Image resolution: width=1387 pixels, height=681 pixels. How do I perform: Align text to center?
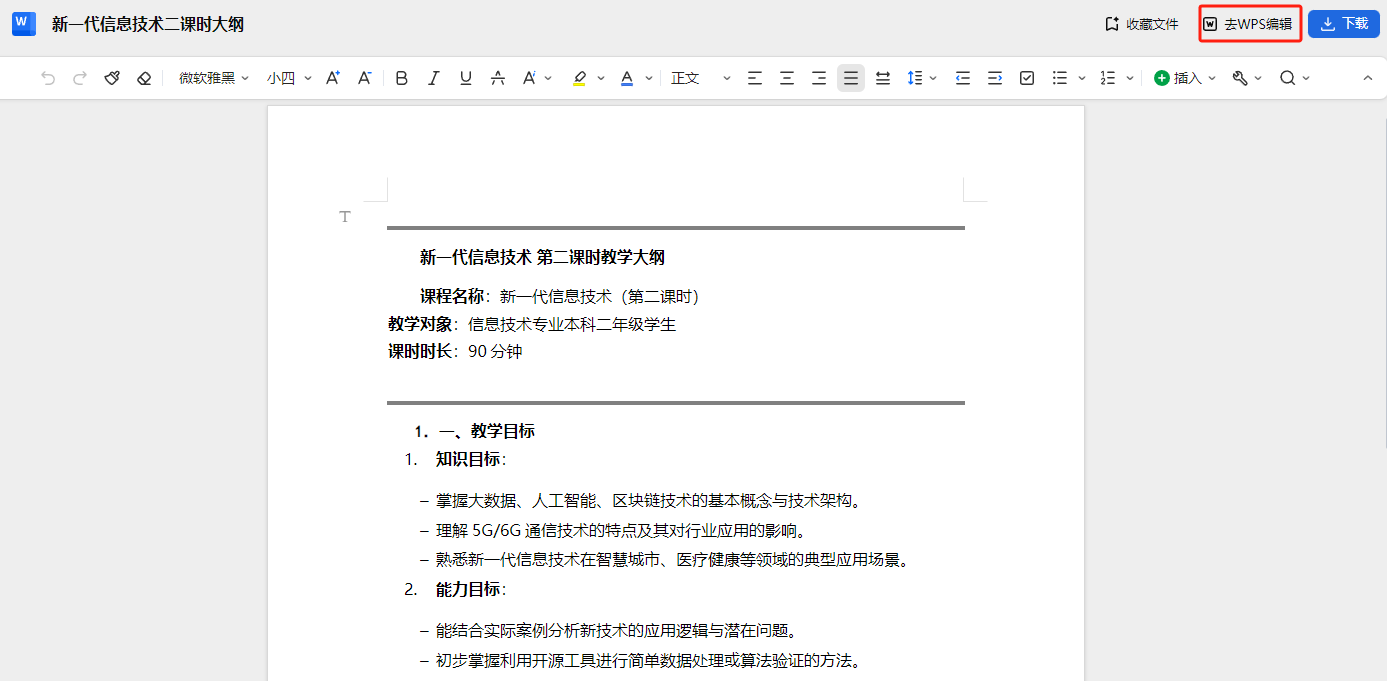pos(787,78)
